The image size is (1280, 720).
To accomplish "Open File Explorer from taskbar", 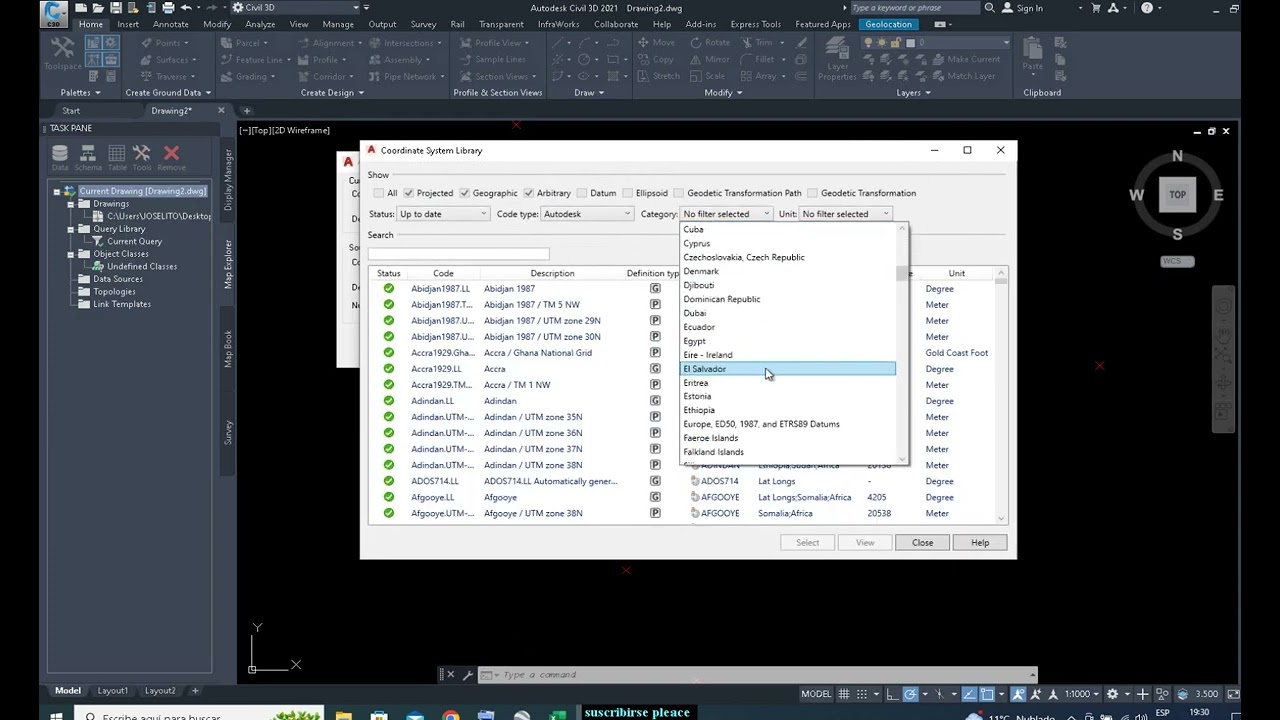I will coord(343,716).
